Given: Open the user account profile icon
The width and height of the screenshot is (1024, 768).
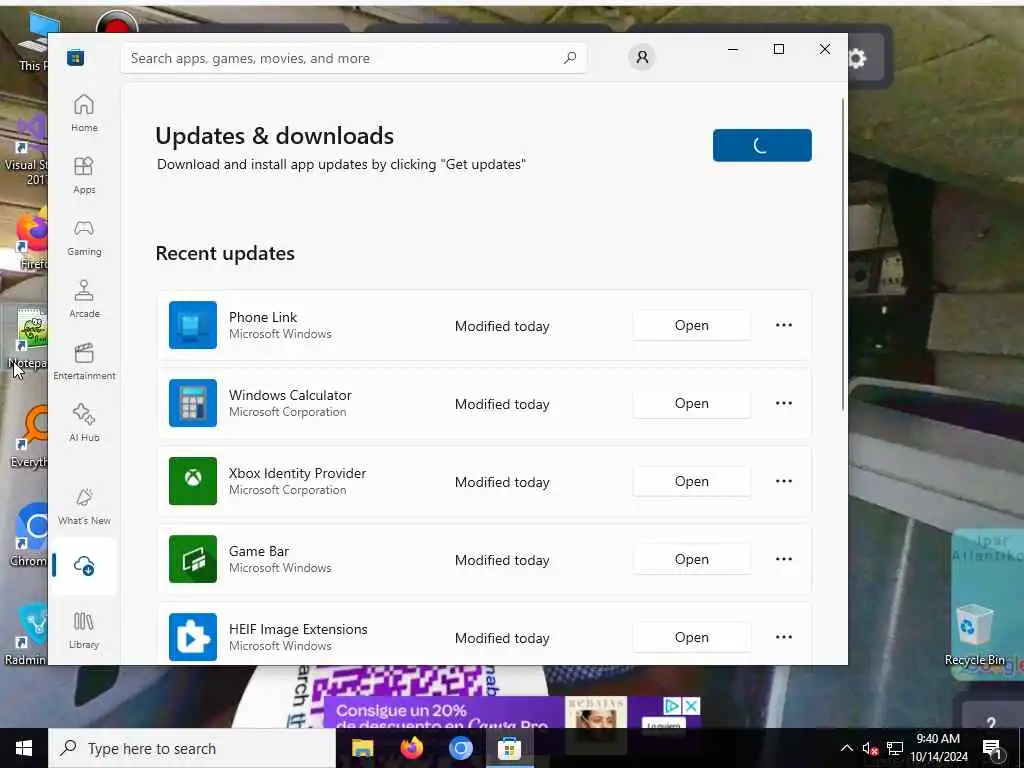Looking at the screenshot, I should click(x=642, y=57).
